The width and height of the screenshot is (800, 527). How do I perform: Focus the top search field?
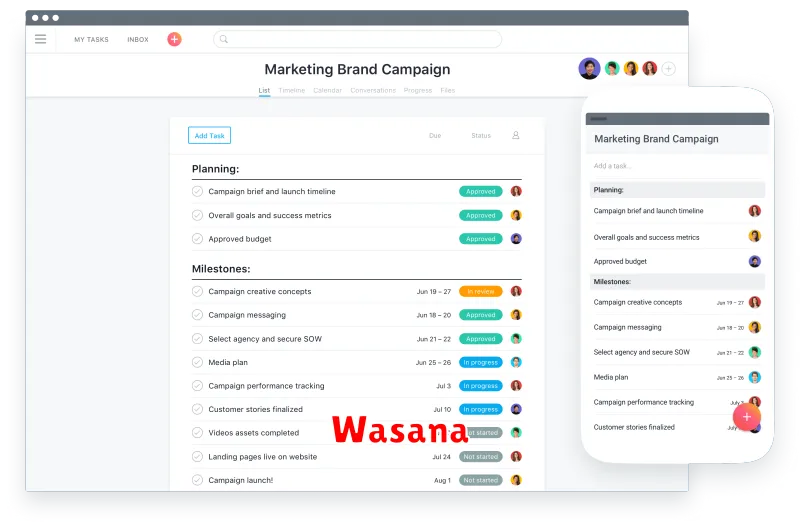coord(357,39)
